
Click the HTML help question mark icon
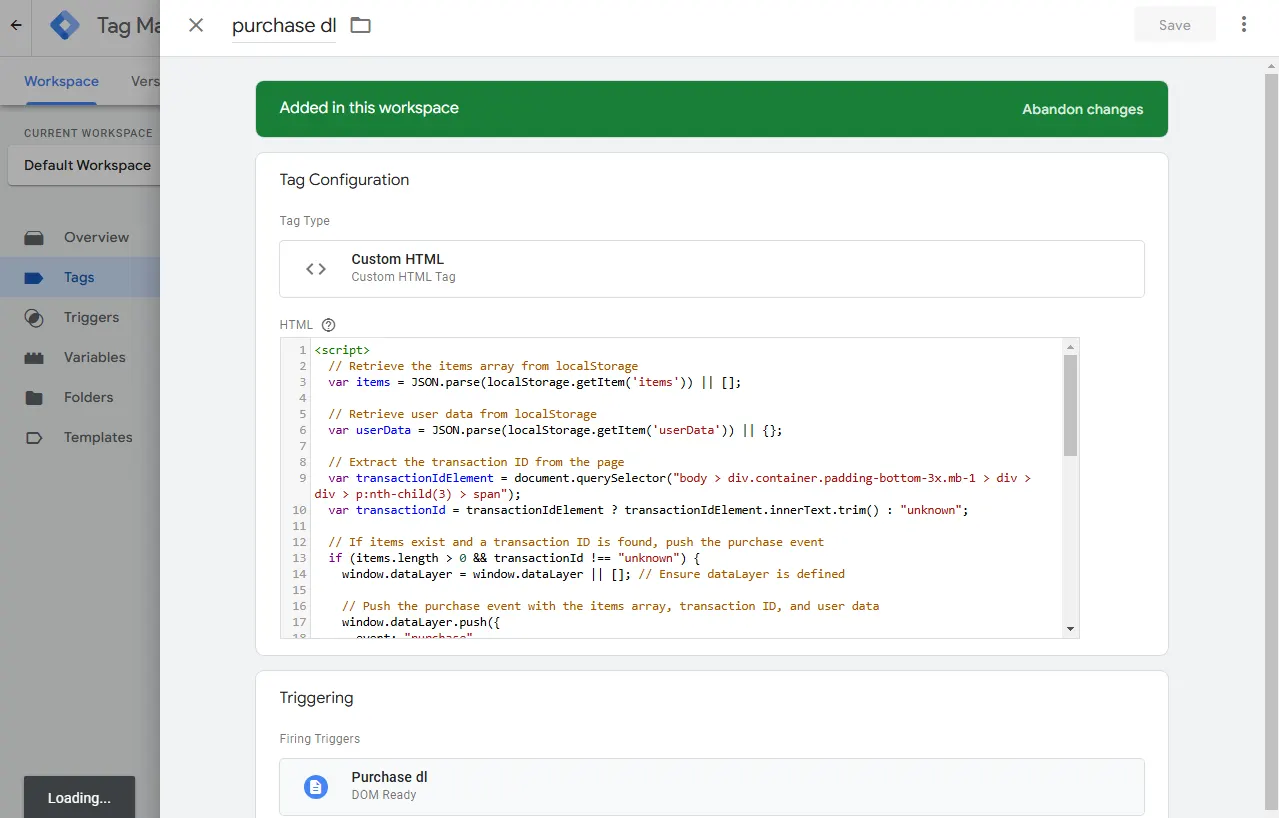(x=328, y=325)
